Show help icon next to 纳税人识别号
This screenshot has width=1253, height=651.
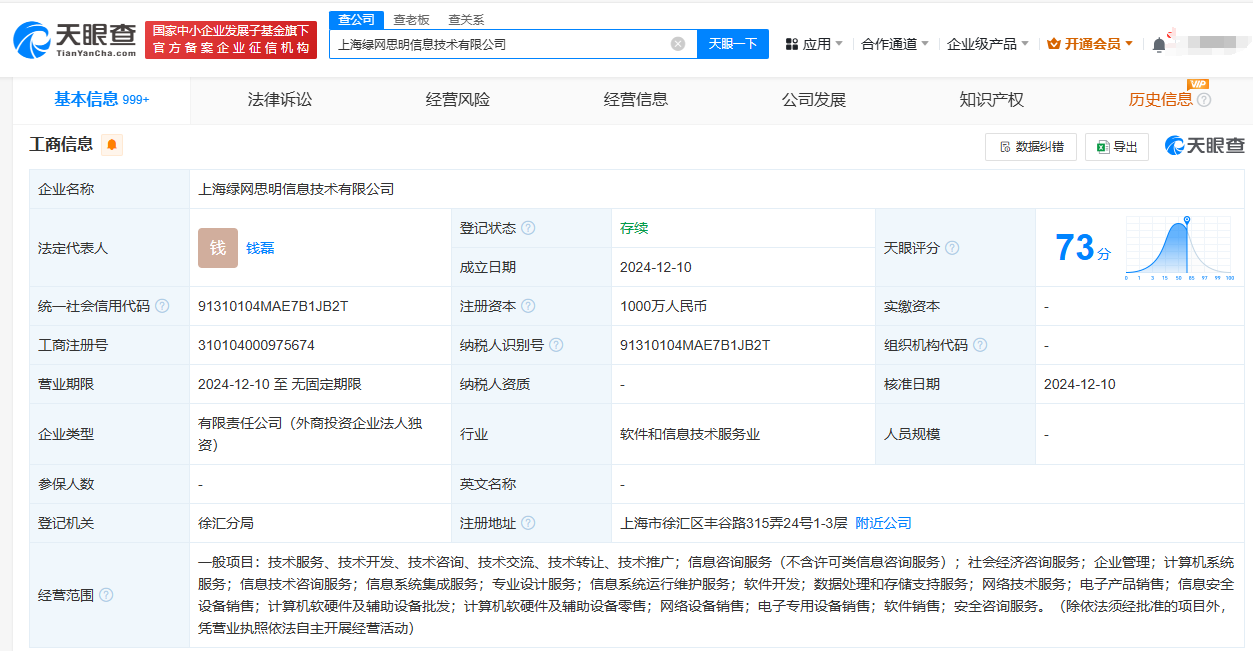click(x=556, y=345)
